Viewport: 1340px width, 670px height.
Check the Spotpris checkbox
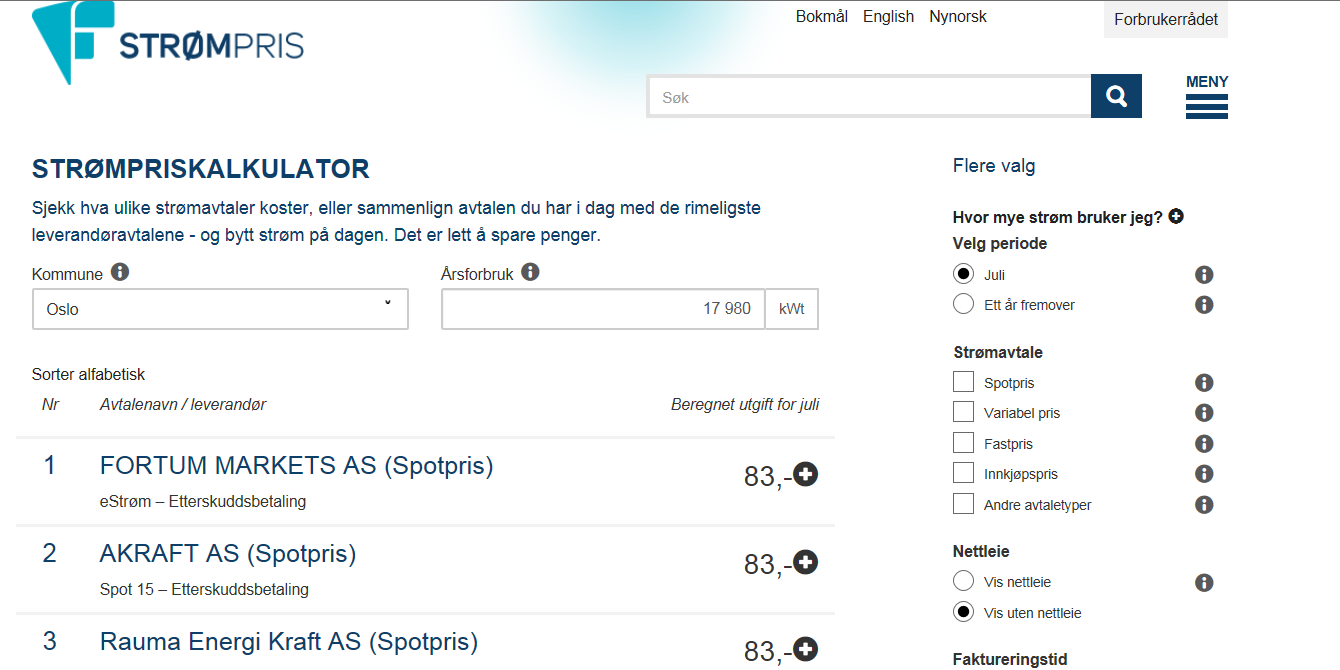(964, 382)
